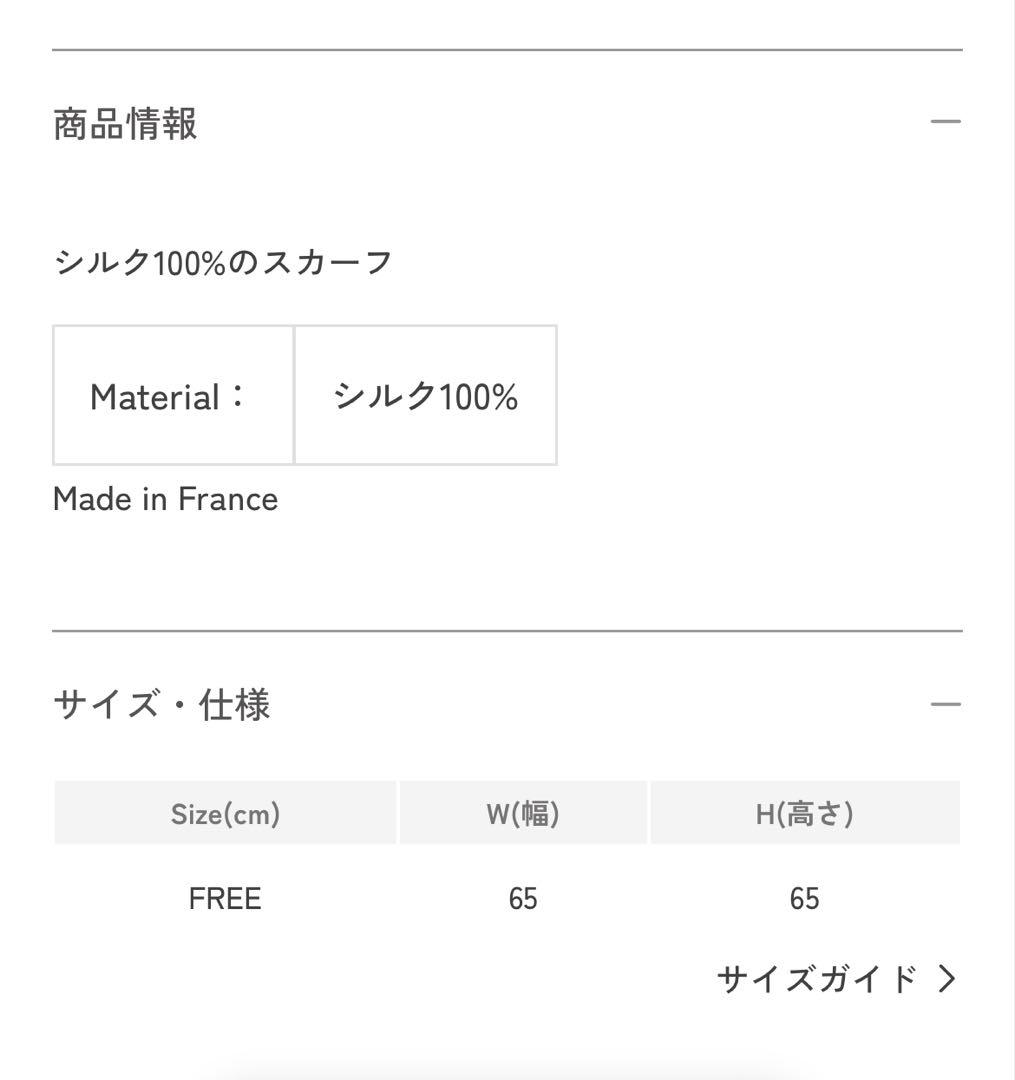
Task: Click the collapse indicator in the product info header
Action: (946, 120)
